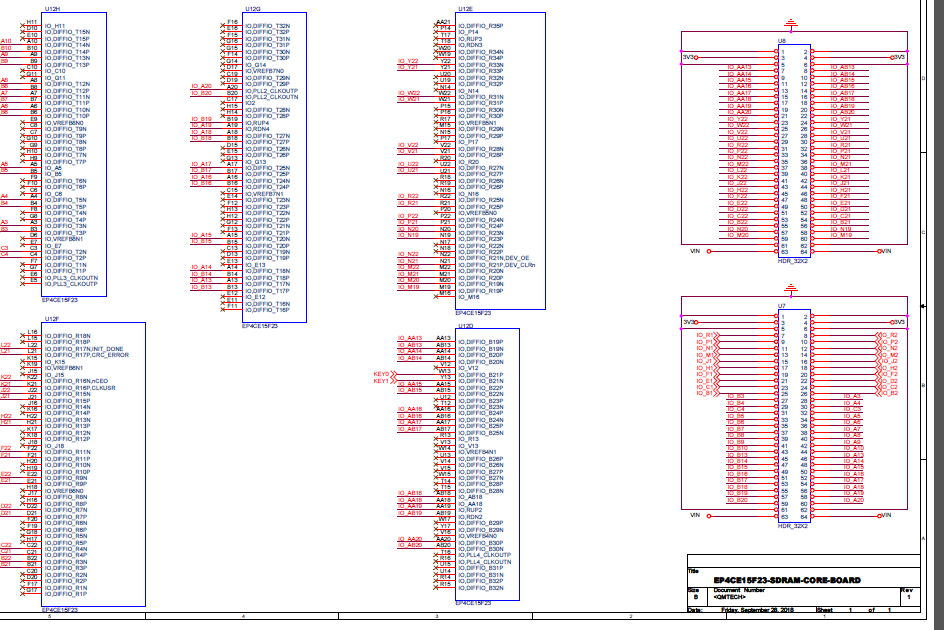Select right 3V3 power port of U8
This screenshot has height=630, width=944.
coord(898,57)
